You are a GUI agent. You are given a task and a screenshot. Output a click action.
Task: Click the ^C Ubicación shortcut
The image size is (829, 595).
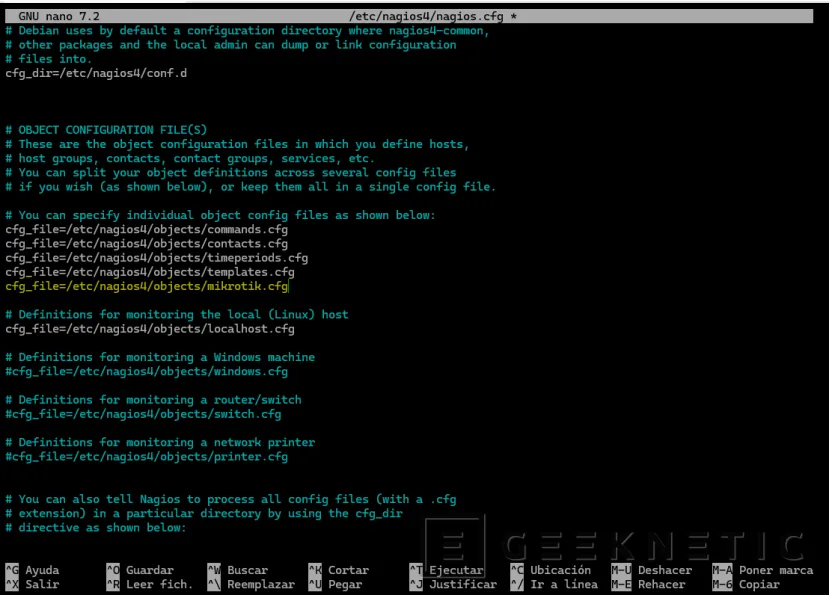click(550, 570)
